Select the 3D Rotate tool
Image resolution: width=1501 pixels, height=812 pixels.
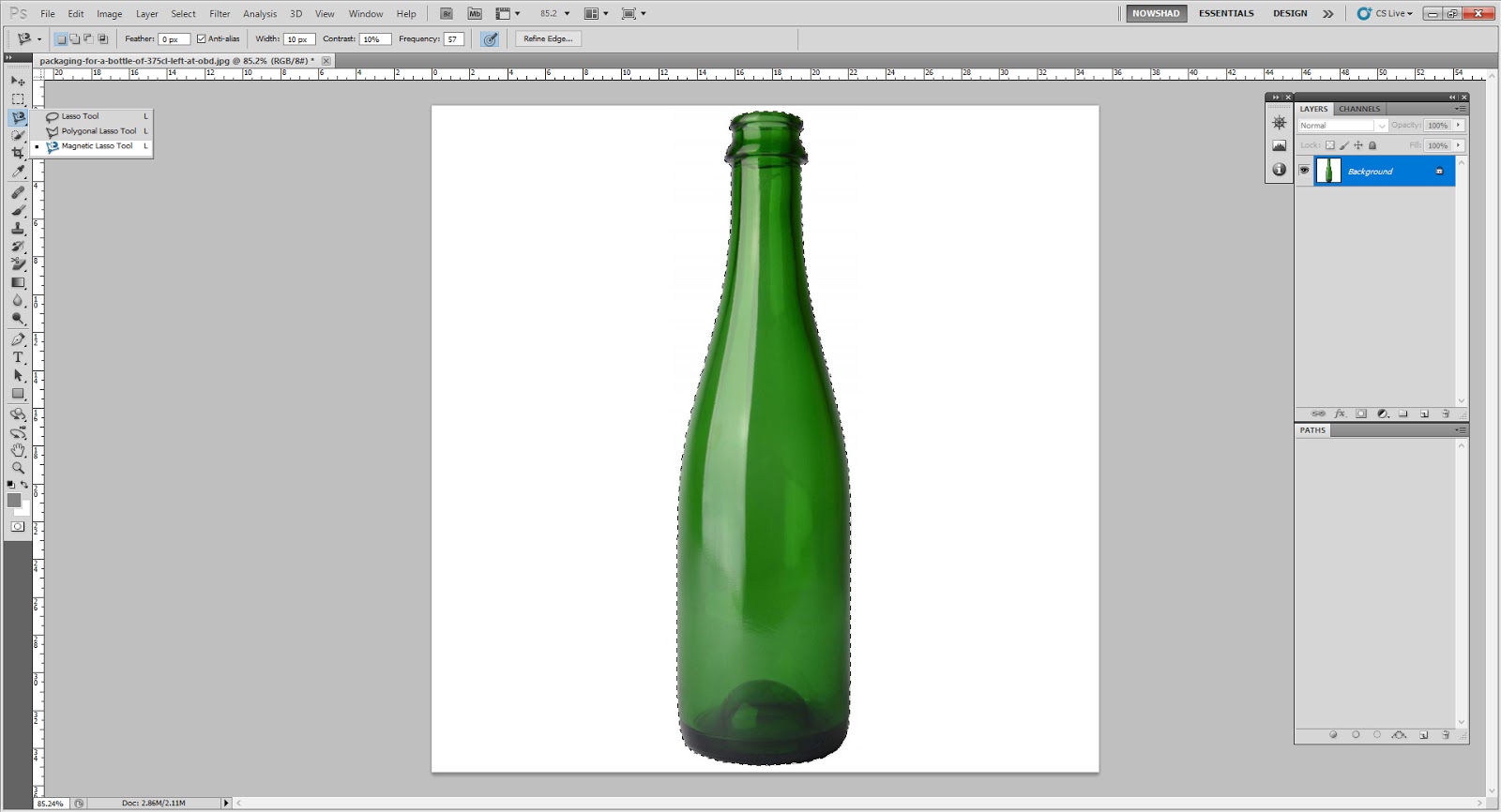click(18, 414)
